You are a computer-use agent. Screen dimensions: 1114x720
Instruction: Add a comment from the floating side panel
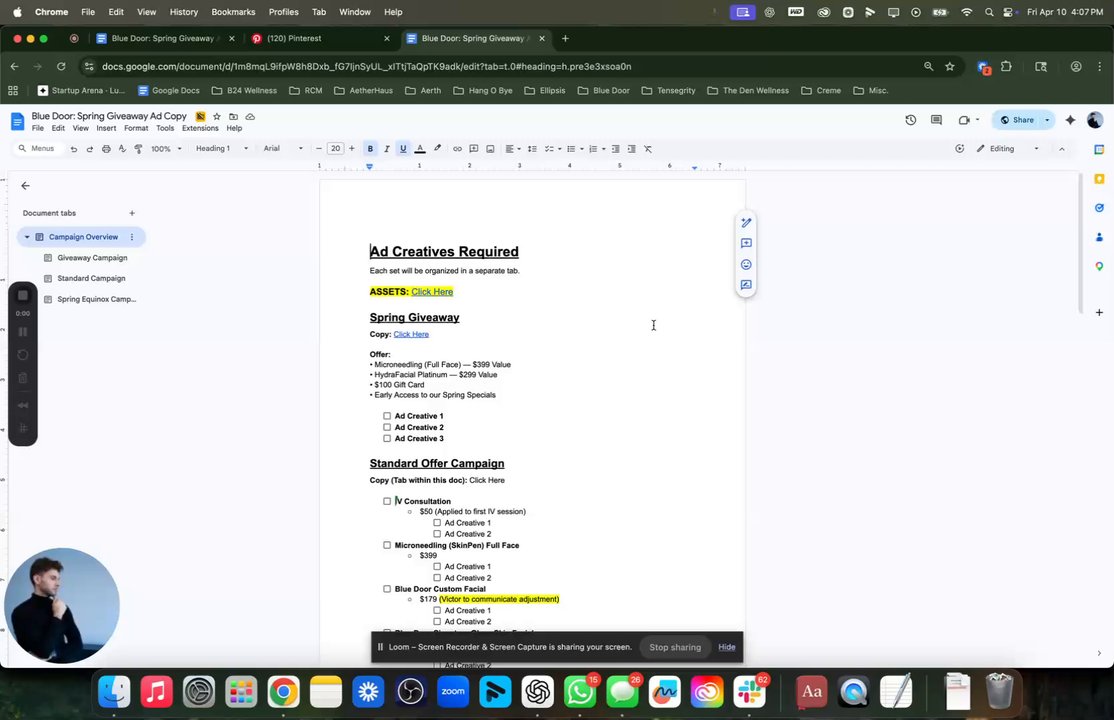(x=746, y=243)
